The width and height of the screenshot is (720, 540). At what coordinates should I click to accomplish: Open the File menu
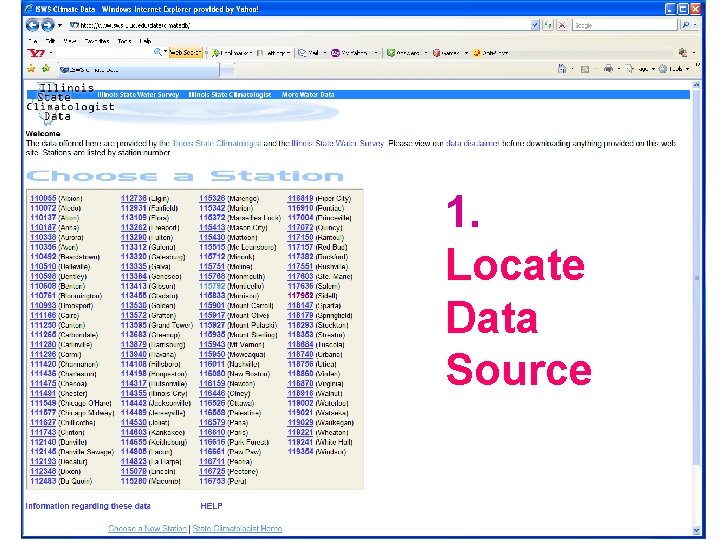point(33,41)
